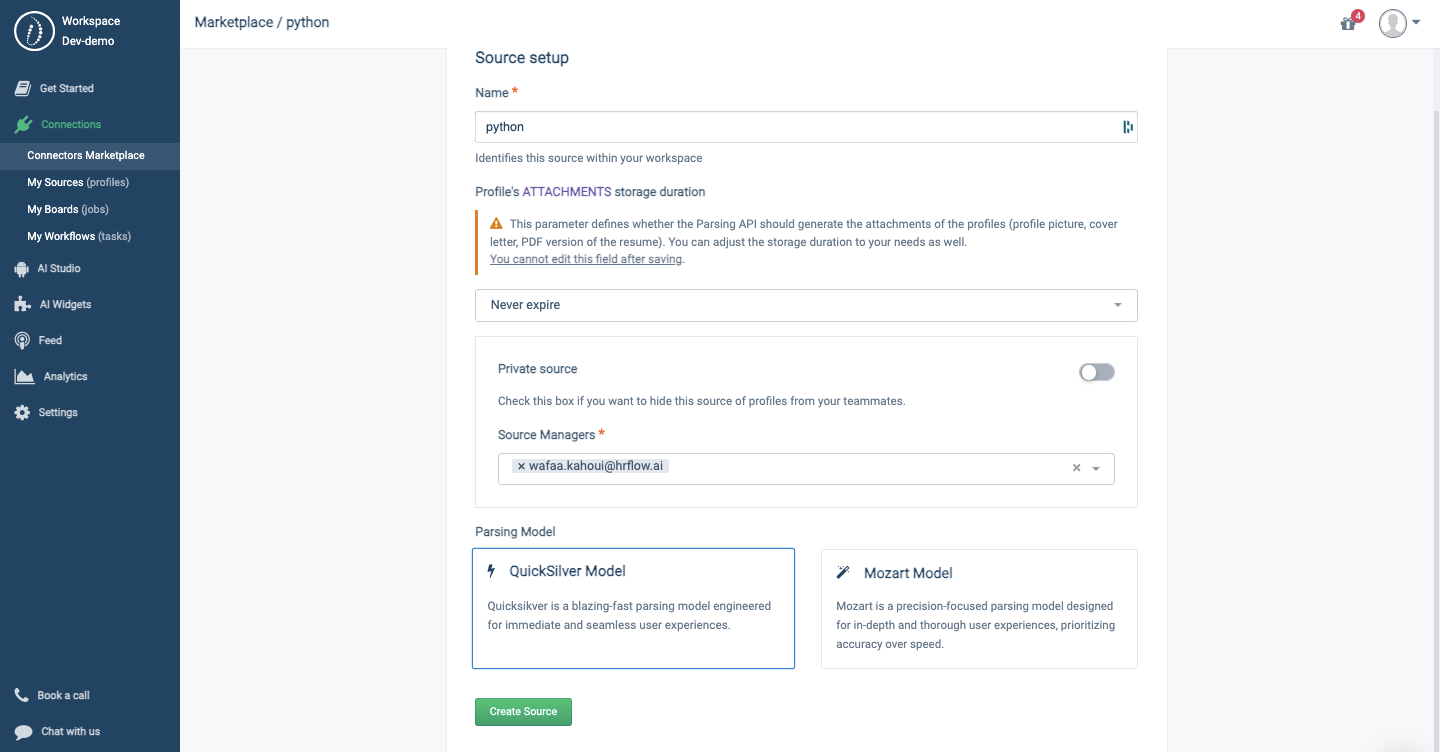The height and width of the screenshot is (752, 1440).
Task: Click the Settings gear icon
Action: pos(22,413)
